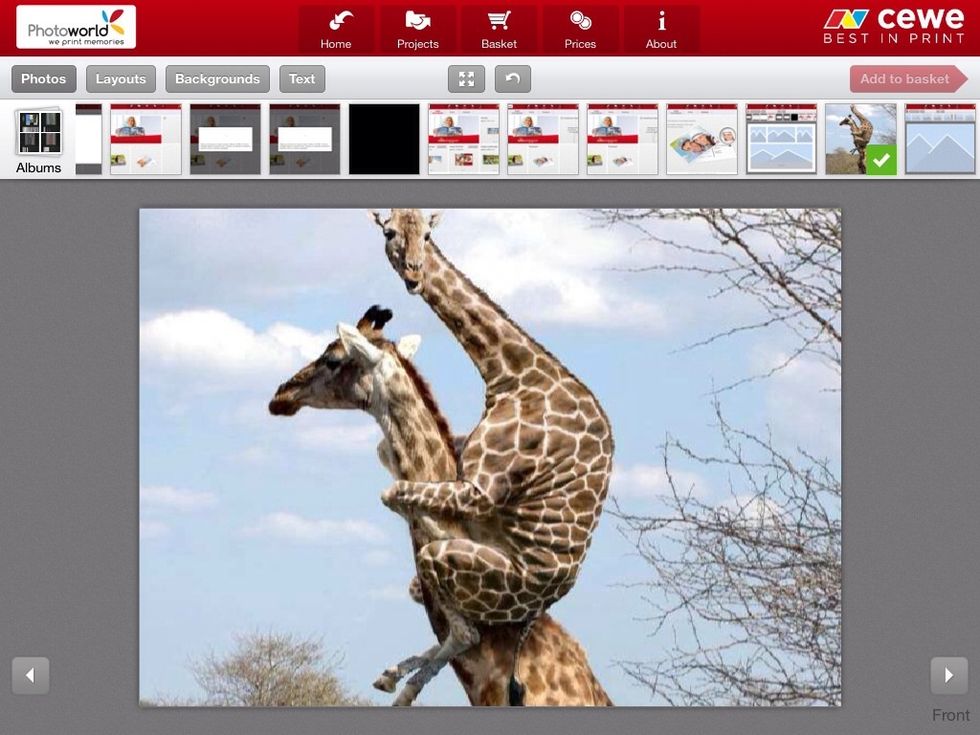The image size is (980, 735).
Task: Open the Albums icon
Action: (39, 140)
